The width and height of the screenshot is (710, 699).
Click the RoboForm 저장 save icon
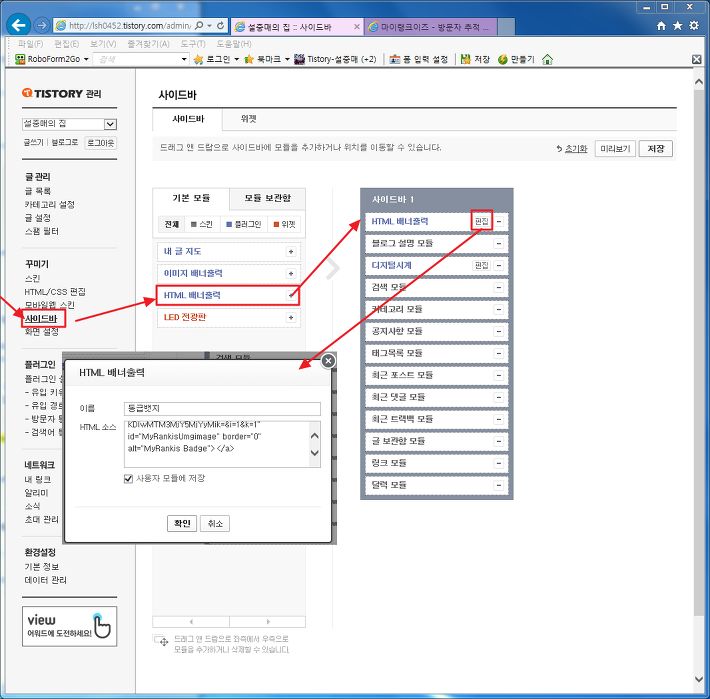pyautogui.click(x=475, y=59)
